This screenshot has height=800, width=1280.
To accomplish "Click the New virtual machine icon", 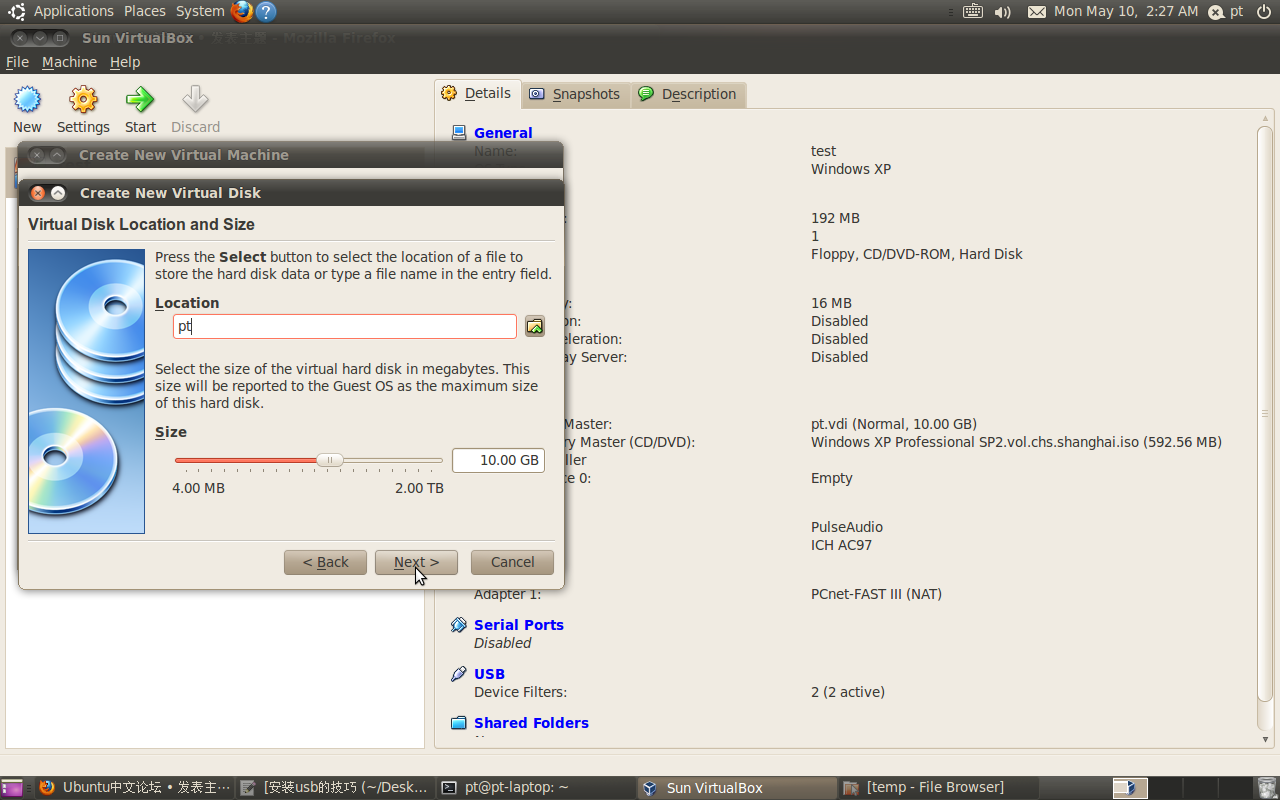I will [x=27, y=100].
